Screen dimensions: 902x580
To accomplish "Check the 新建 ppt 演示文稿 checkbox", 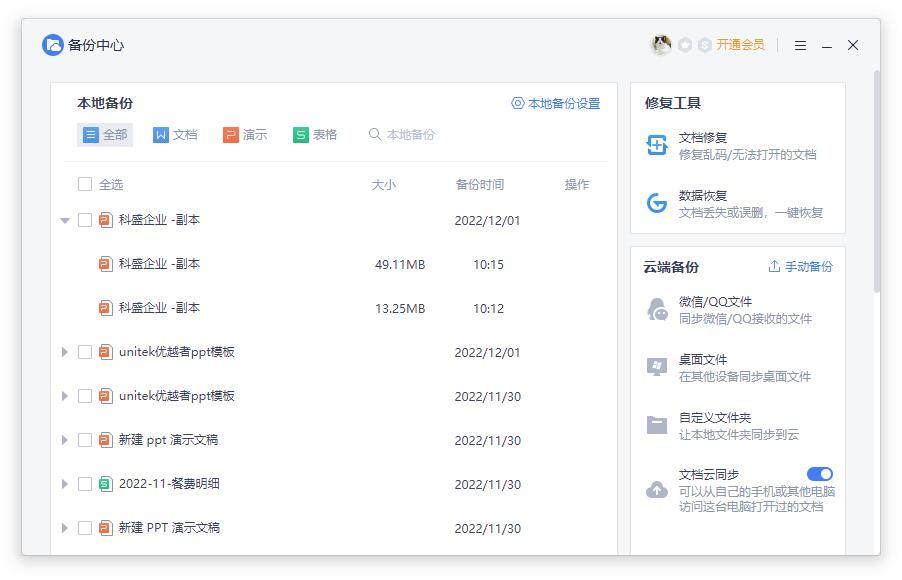I will pos(85,440).
